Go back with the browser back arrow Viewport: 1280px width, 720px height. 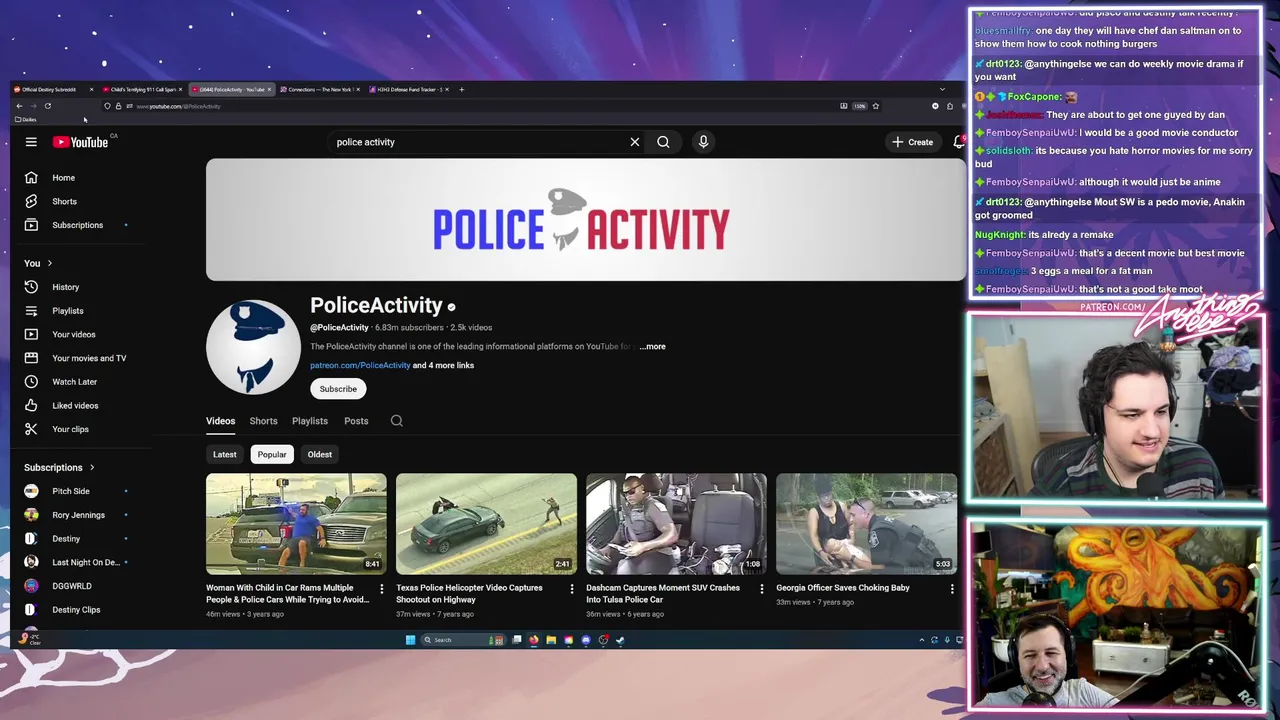[x=19, y=106]
